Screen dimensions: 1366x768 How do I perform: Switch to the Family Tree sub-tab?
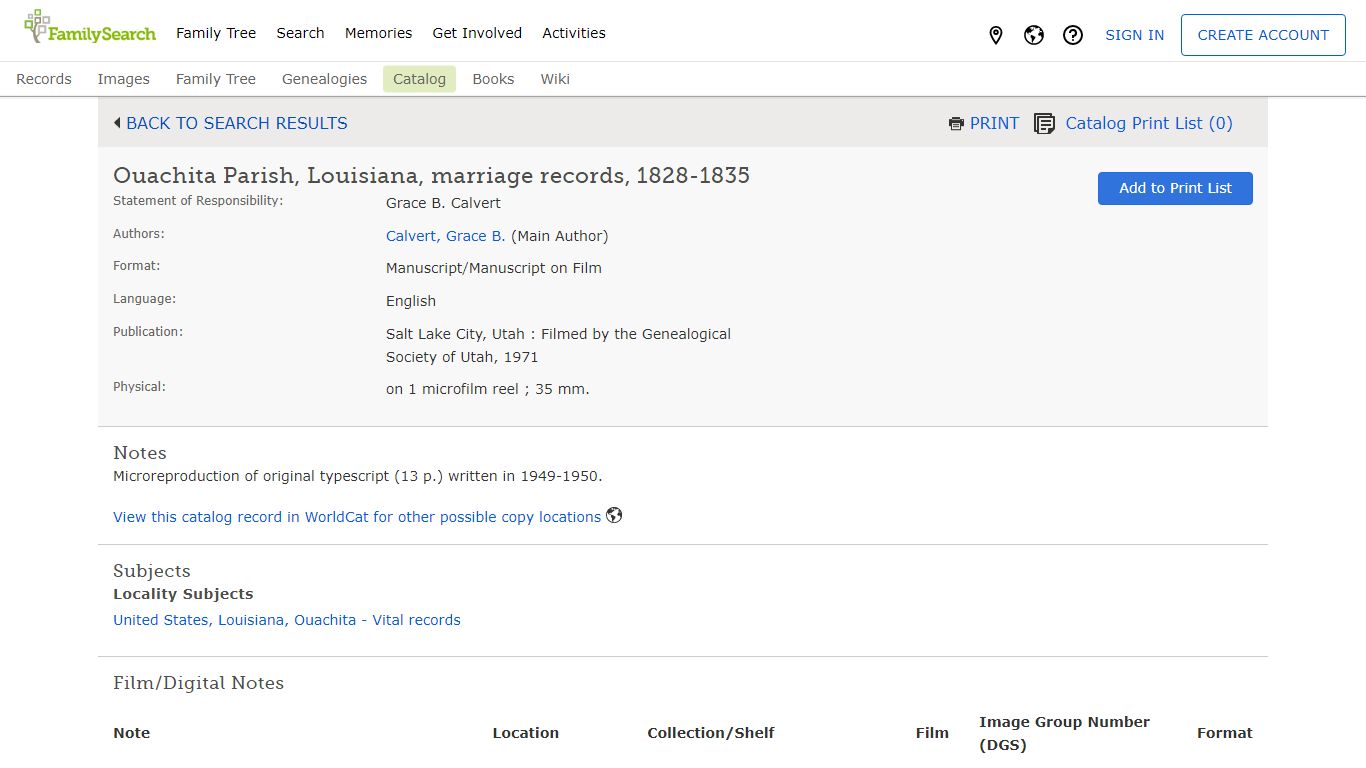[216, 79]
